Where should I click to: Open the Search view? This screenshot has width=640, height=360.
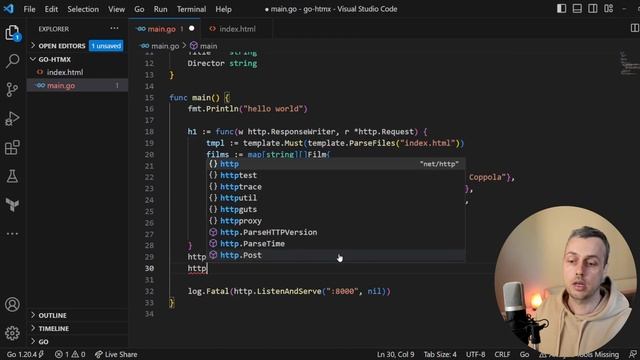click(12, 61)
